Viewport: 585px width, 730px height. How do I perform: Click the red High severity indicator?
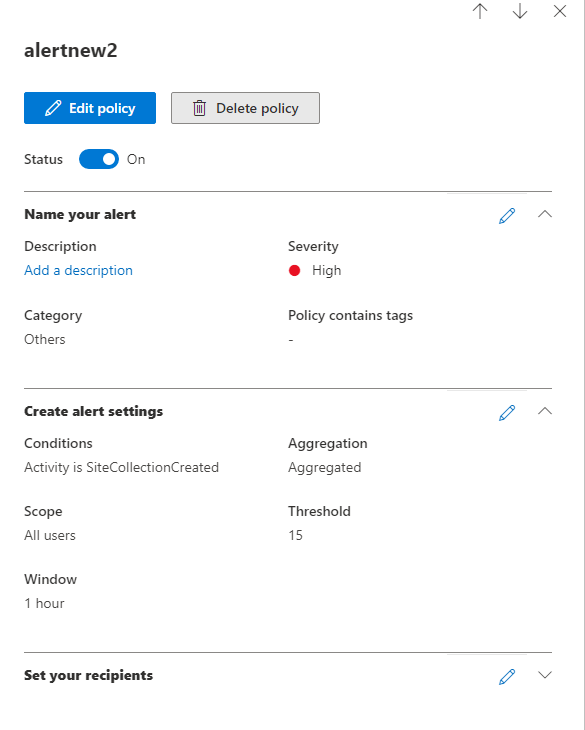click(295, 270)
